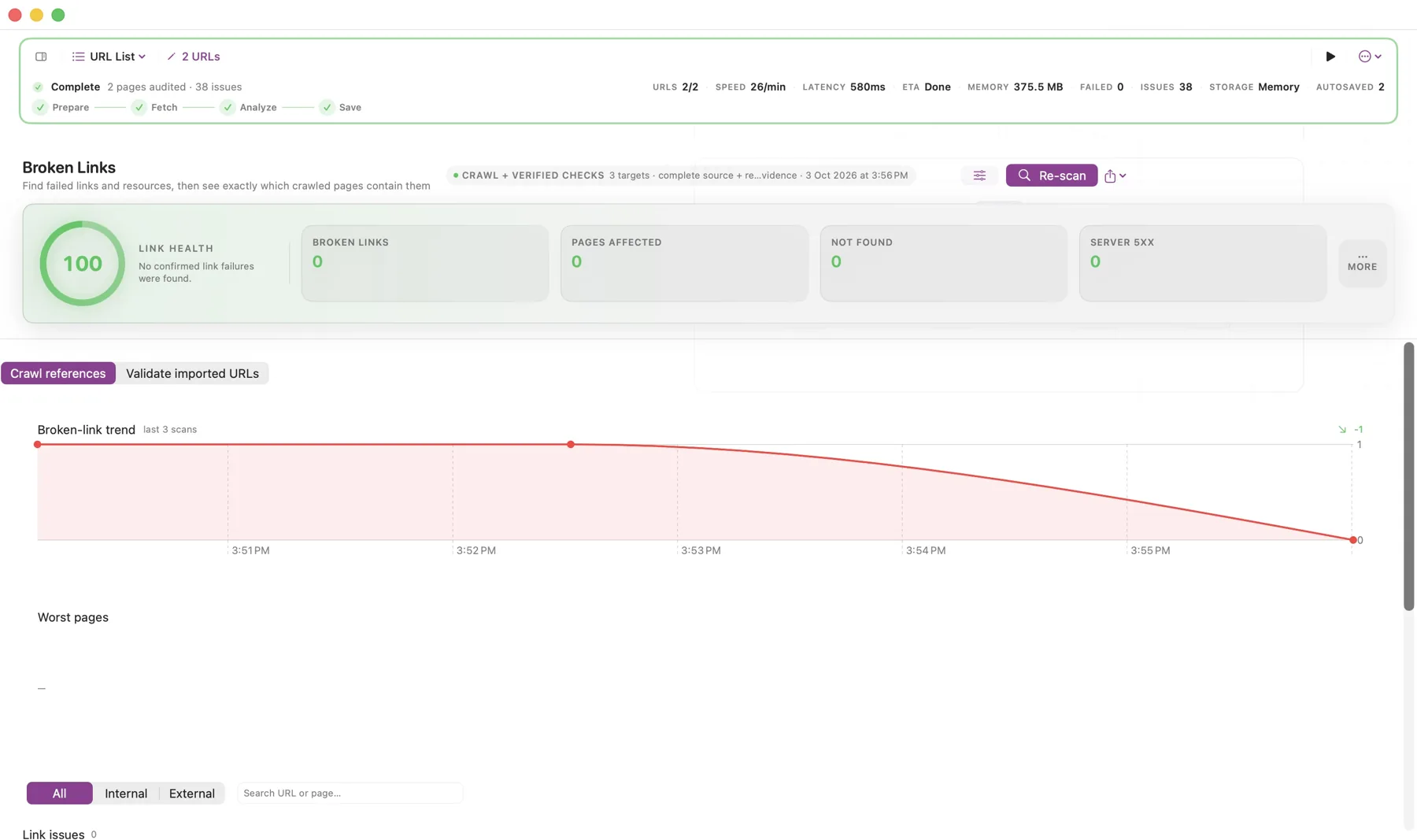Click the Re-scan button

[x=1051, y=176]
